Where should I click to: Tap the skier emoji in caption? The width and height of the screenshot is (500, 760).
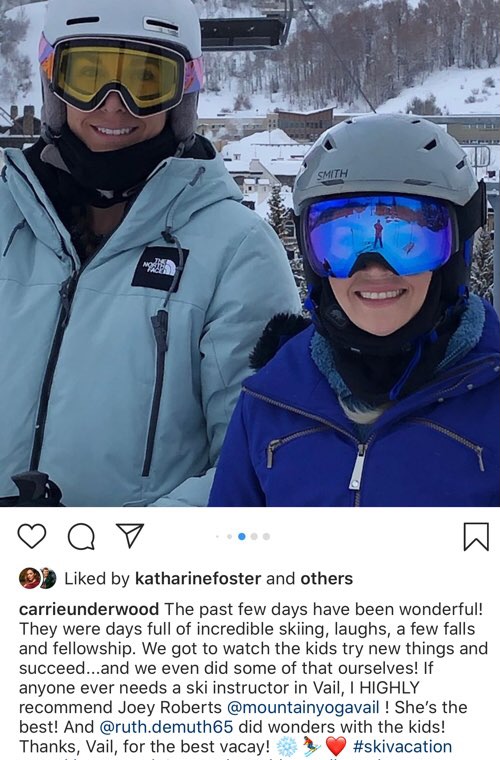click(x=311, y=746)
